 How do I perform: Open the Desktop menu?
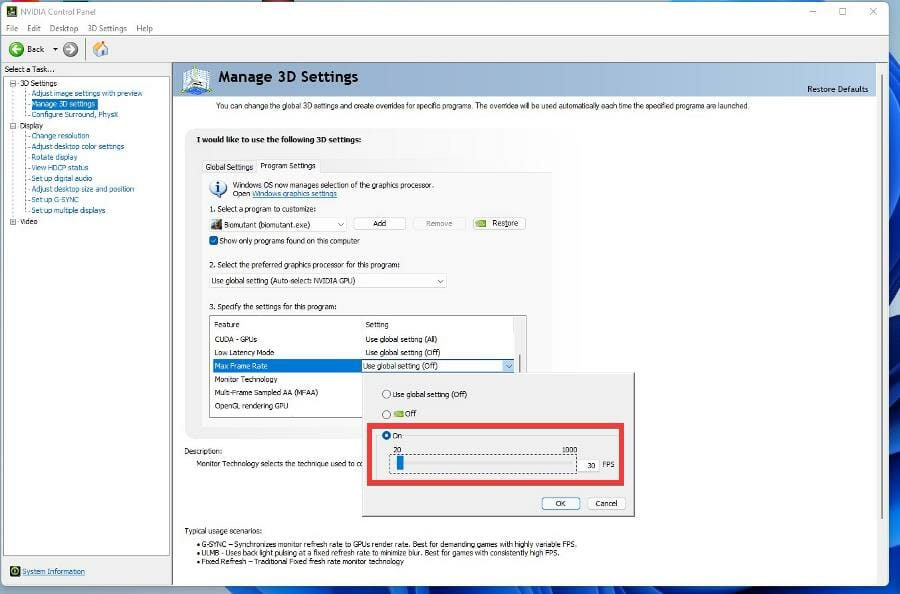64,28
